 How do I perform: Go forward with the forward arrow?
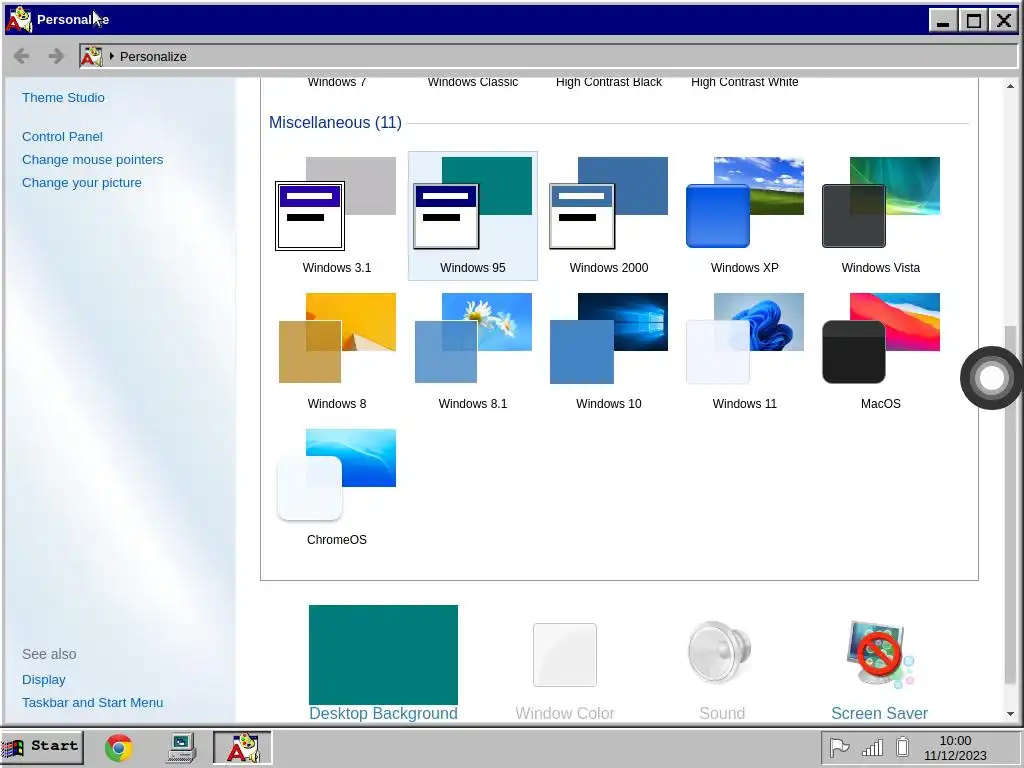click(x=56, y=56)
